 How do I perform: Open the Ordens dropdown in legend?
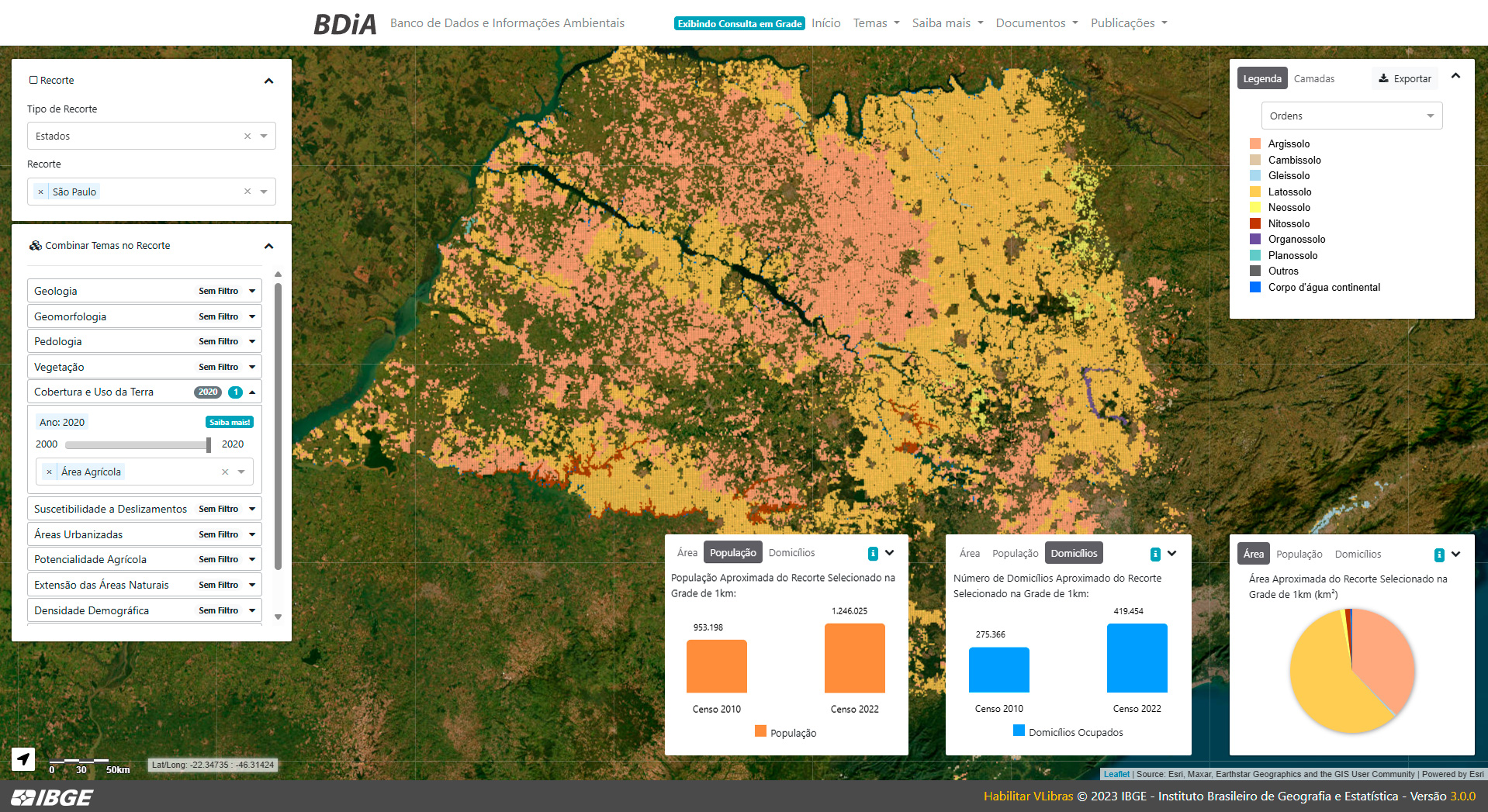(x=1351, y=116)
